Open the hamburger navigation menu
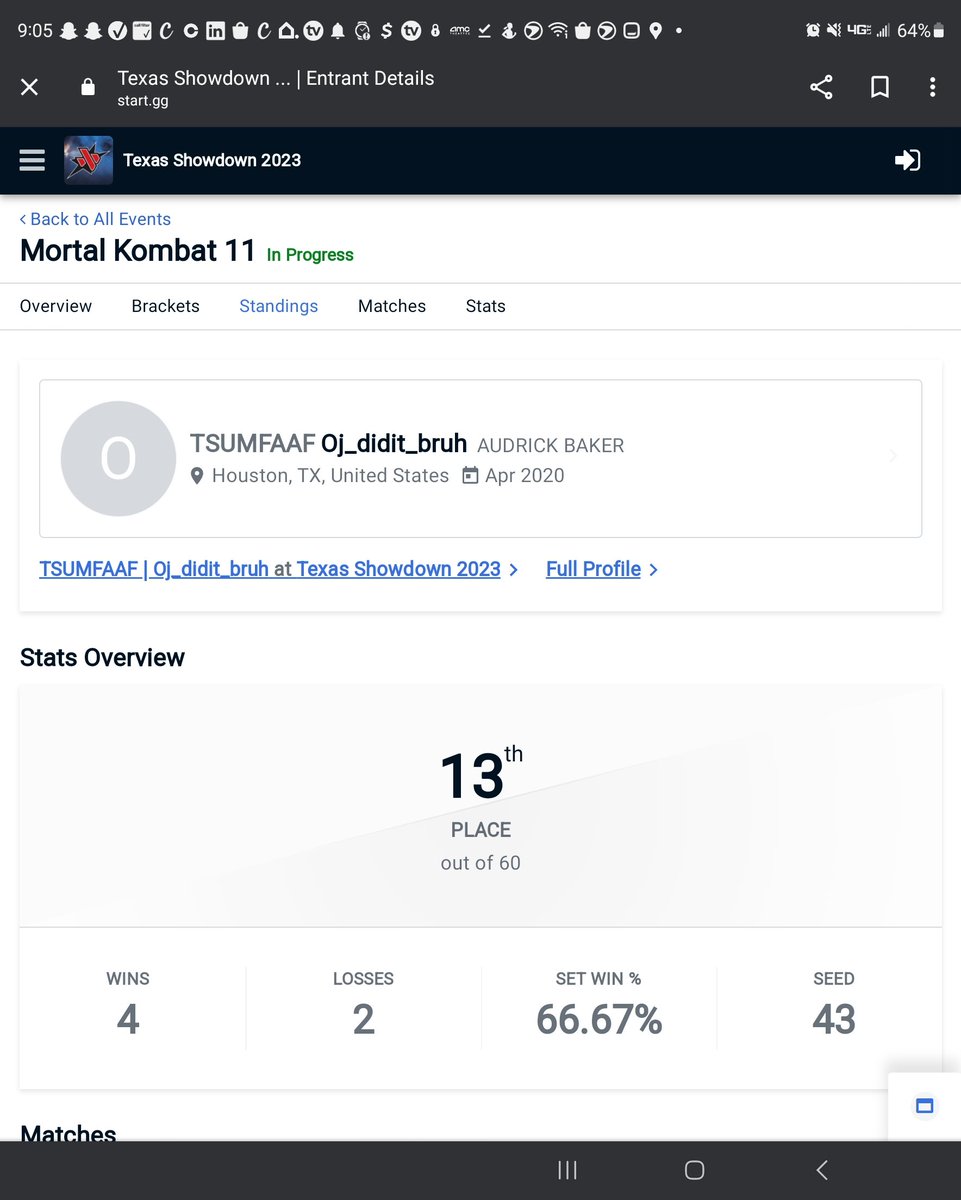 click(32, 160)
